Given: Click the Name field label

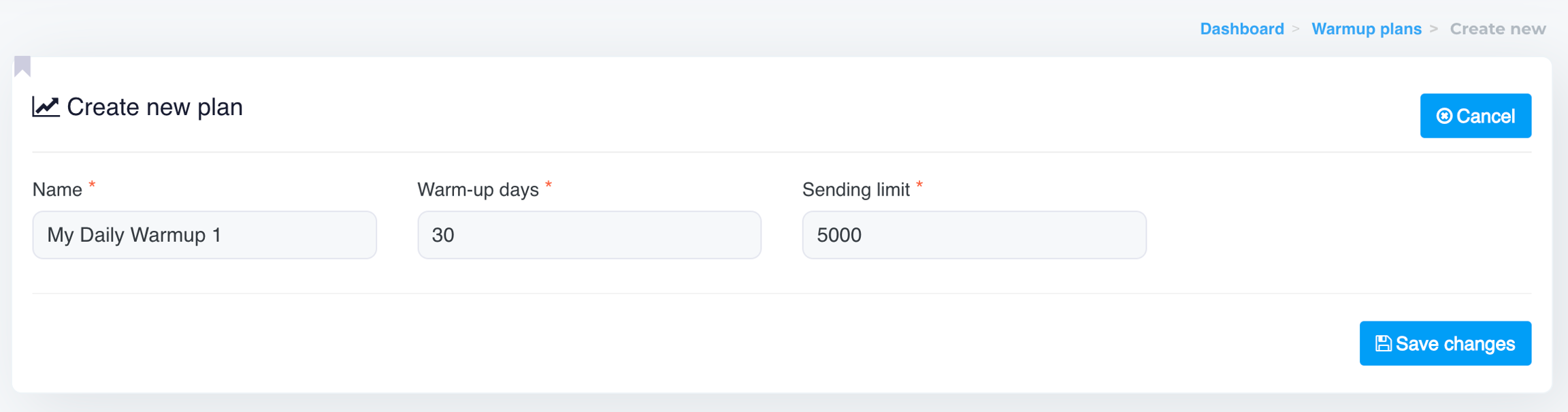Looking at the screenshot, I should click(x=57, y=190).
